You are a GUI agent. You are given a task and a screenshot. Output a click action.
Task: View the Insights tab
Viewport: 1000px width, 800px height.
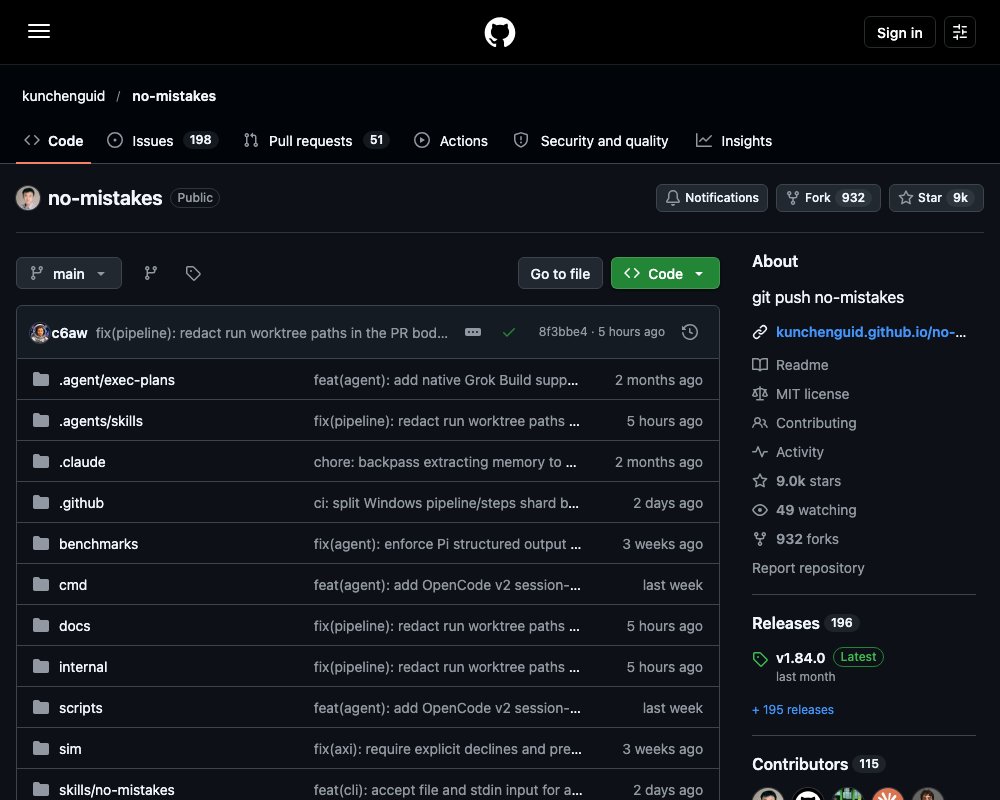tap(733, 141)
